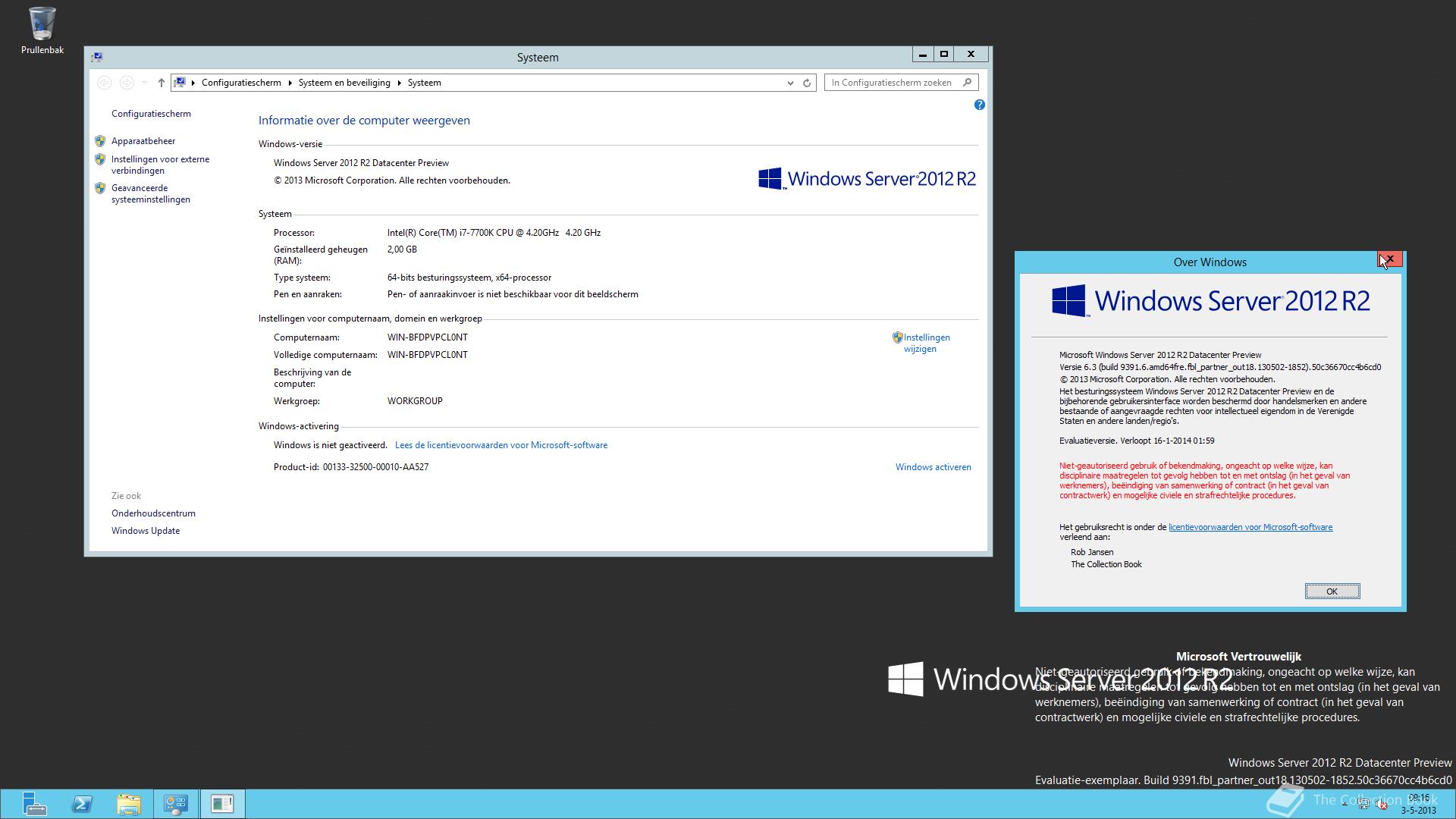The width and height of the screenshot is (1456, 819).
Task: Select the WORKGROUP value
Action: coord(415,401)
